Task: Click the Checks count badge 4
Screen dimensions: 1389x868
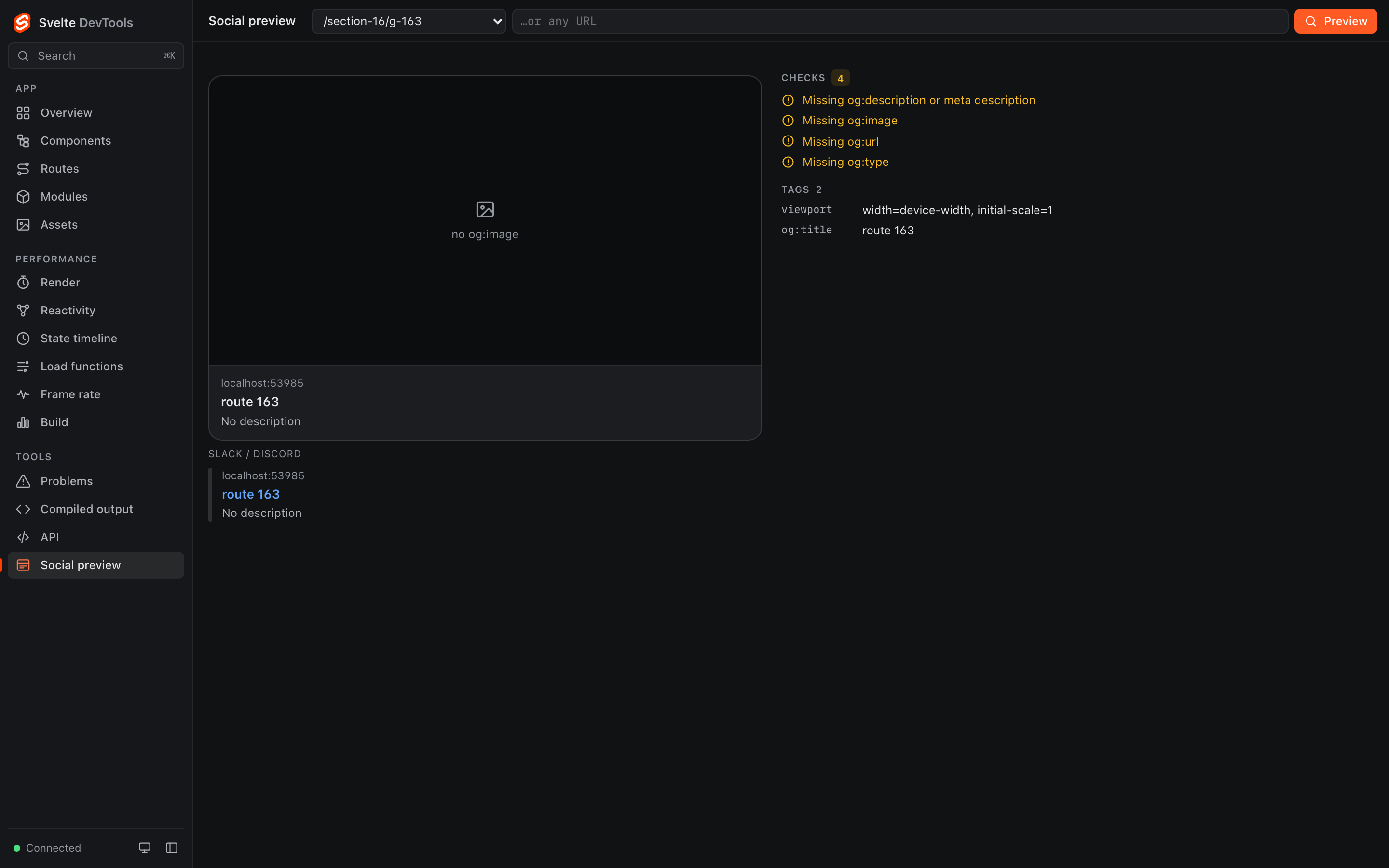Action: pyautogui.click(x=840, y=78)
